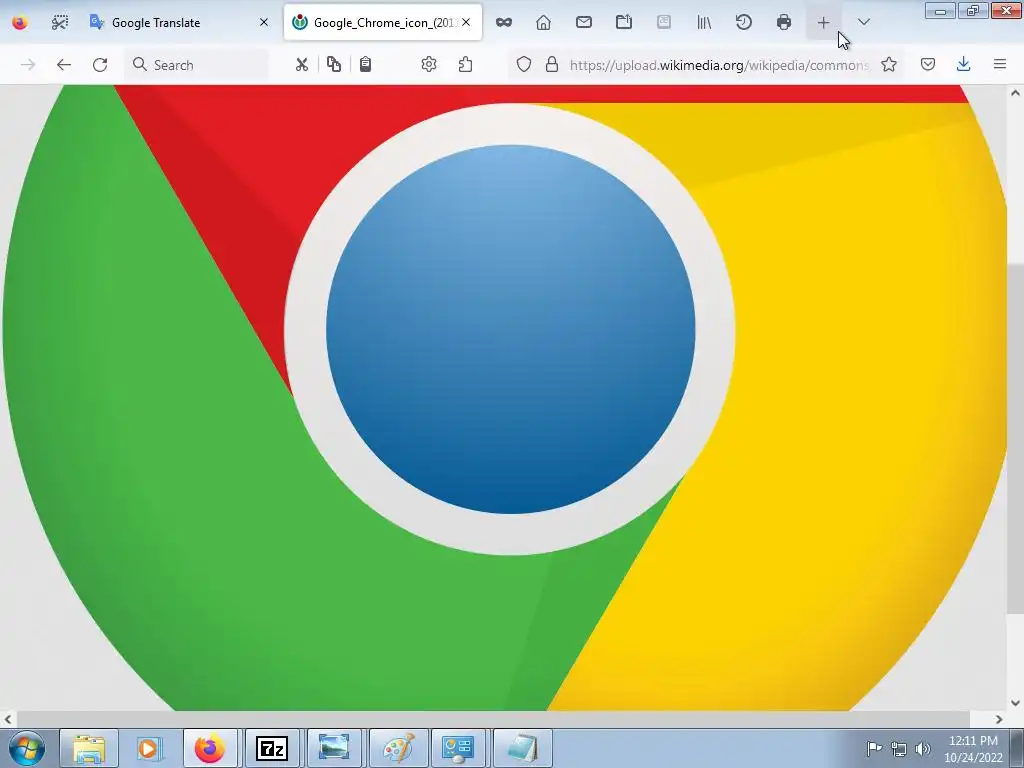This screenshot has width=1024, height=768.
Task: Open Action Center flag tray icon
Action: coord(874,749)
